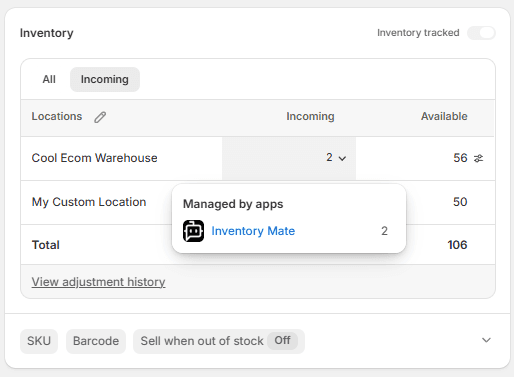This screenshot has width=514, height=377.
Task: Click the Managed by apps heading
Action: [233, 204]
